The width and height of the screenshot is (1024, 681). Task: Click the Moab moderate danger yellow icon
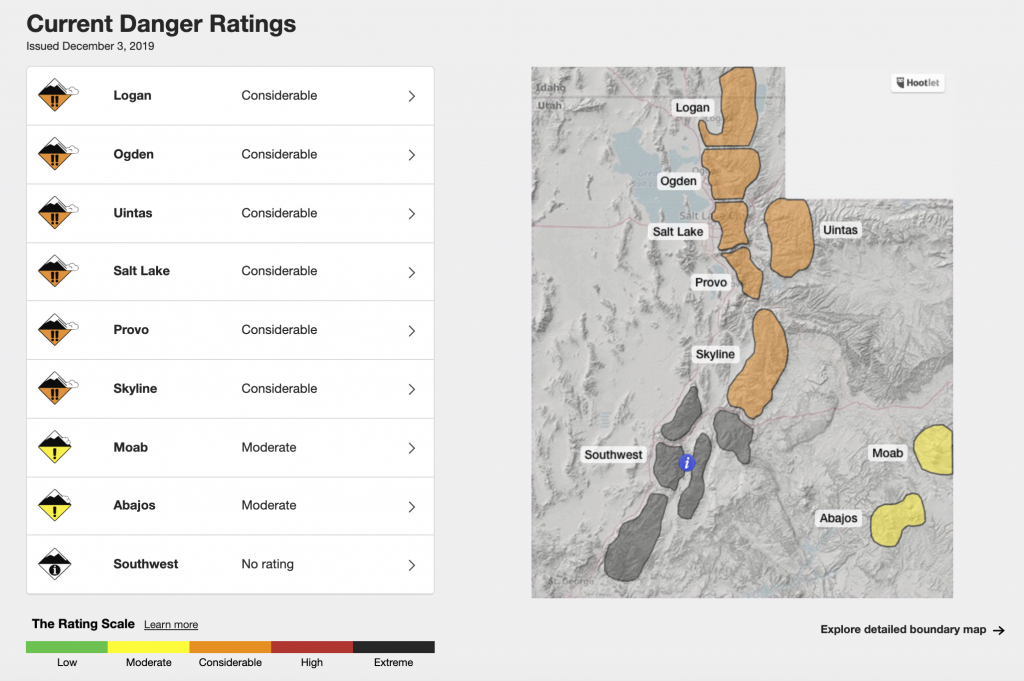(x=54, y=447)
